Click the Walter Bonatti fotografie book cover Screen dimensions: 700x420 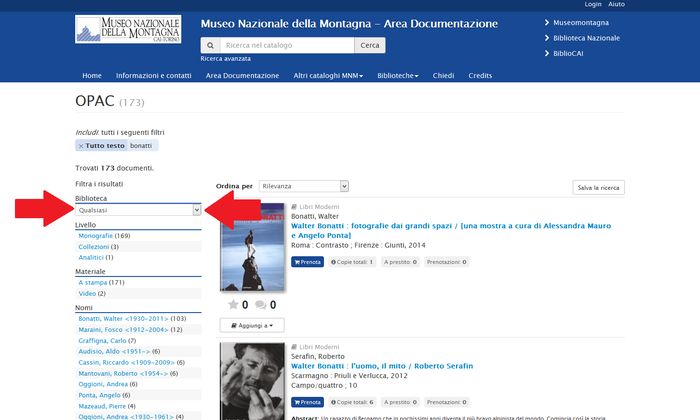252,247
